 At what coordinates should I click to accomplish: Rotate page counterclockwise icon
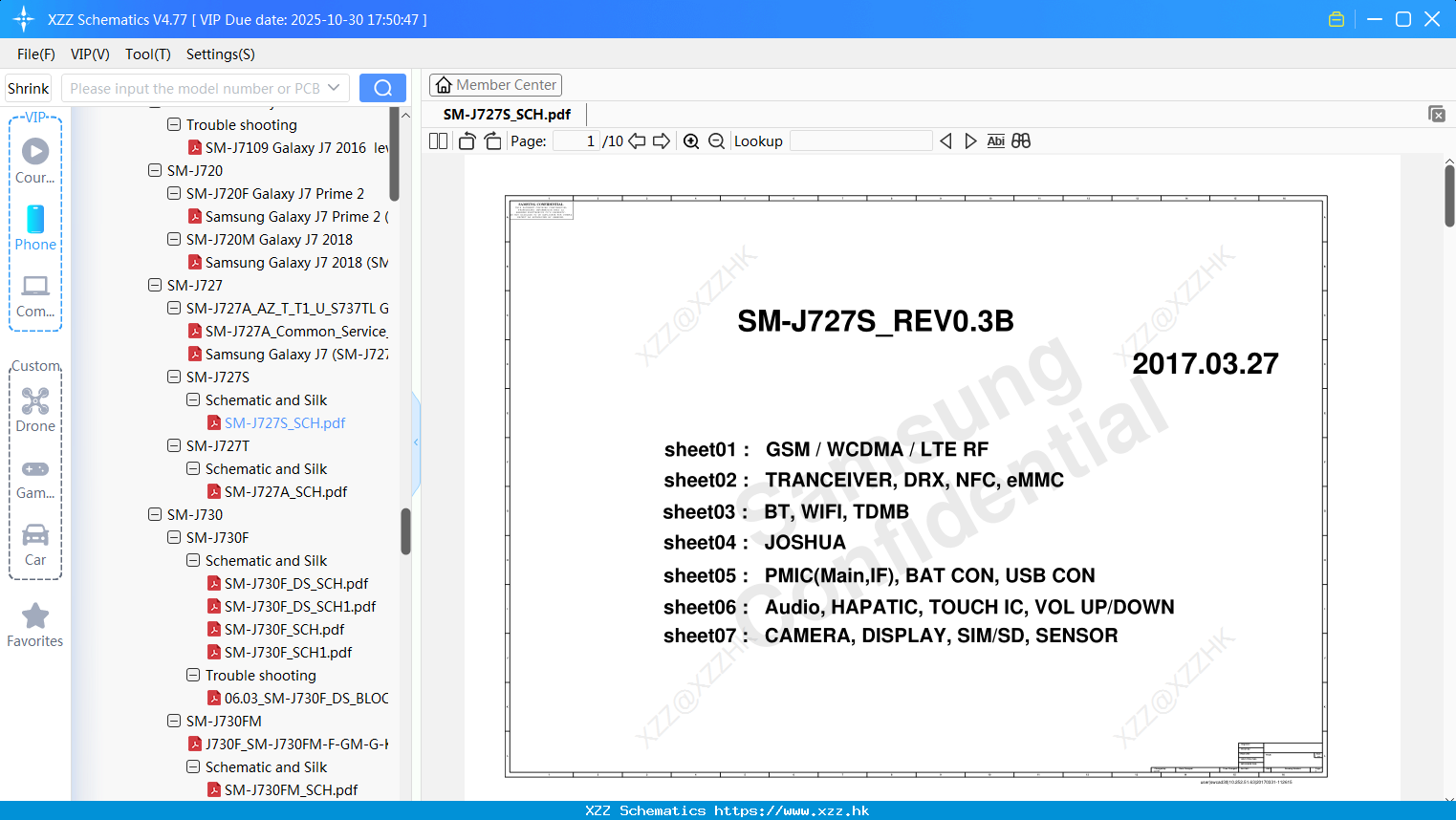[x=467, y=140]
